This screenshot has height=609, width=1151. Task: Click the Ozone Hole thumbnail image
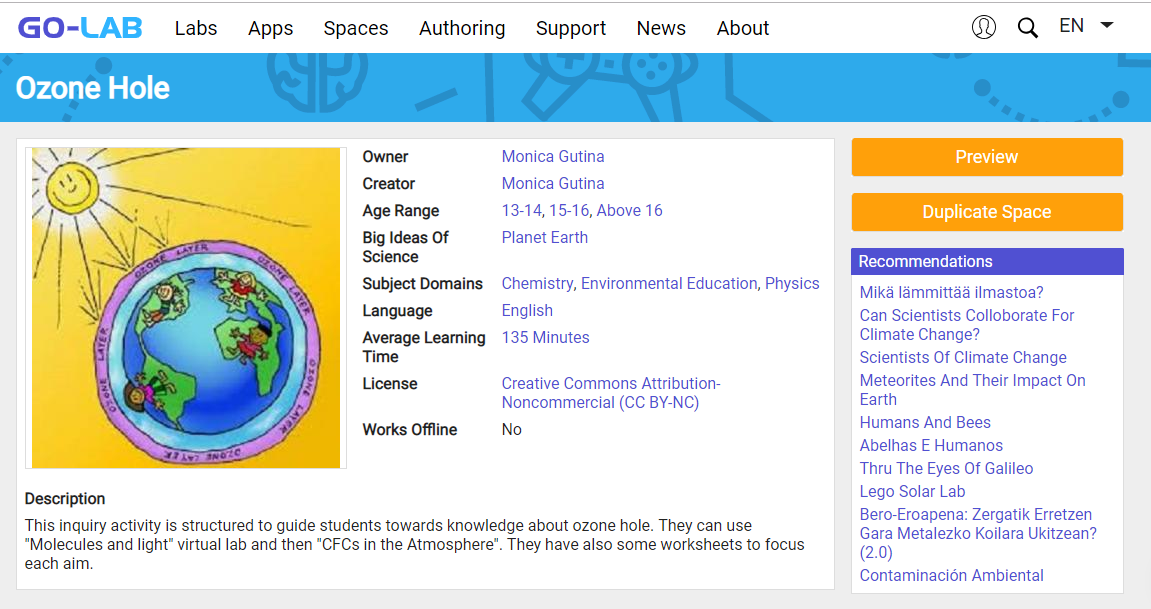tap(186, 307)
